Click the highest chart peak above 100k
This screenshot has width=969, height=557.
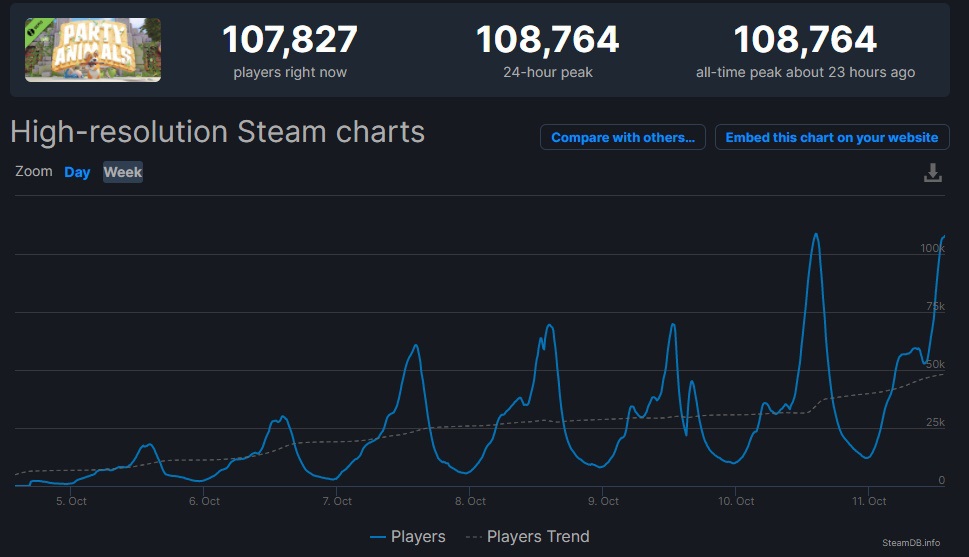[816, 235]
